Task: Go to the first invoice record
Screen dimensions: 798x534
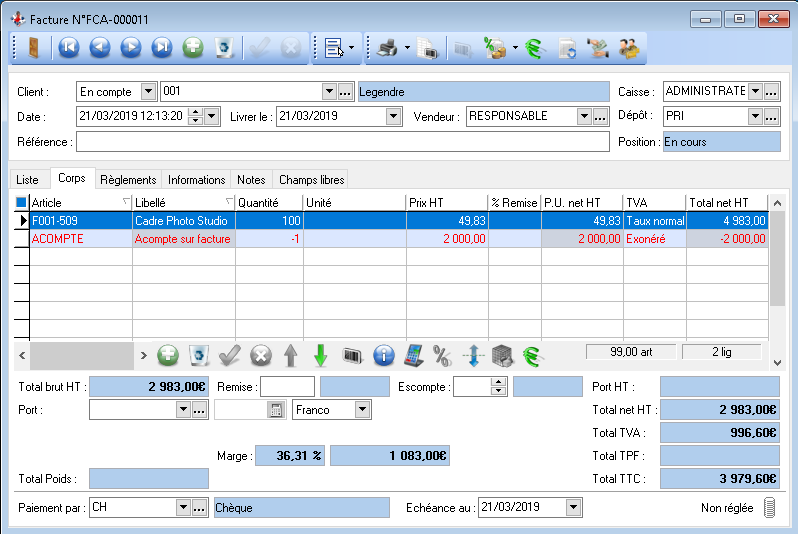Action: [x=68, y=47]
